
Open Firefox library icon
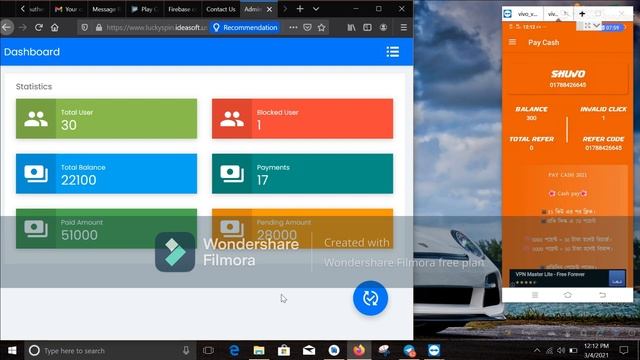click(351, 27)
